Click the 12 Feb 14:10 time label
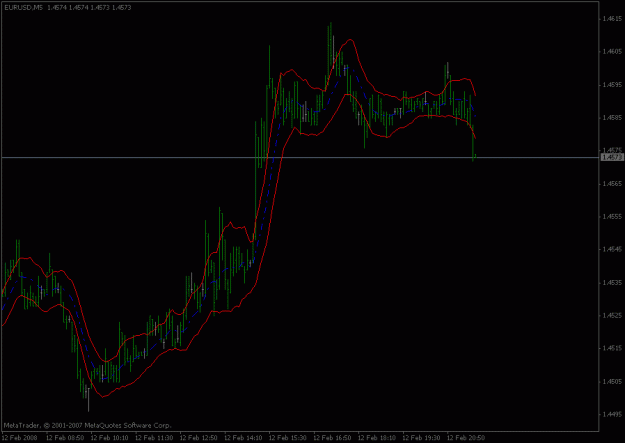Viewport: 625px width, 443px height. tap(244, 438)
